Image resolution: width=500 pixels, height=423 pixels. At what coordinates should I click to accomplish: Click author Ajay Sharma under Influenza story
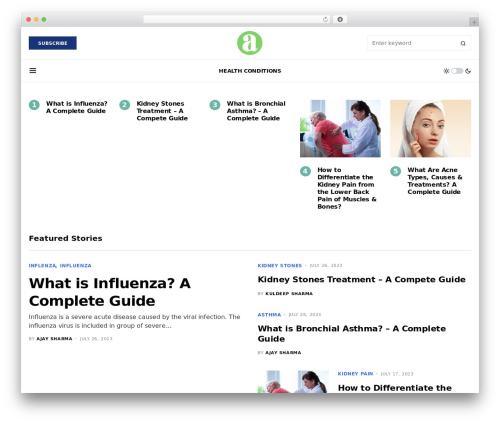click(54, 339)
